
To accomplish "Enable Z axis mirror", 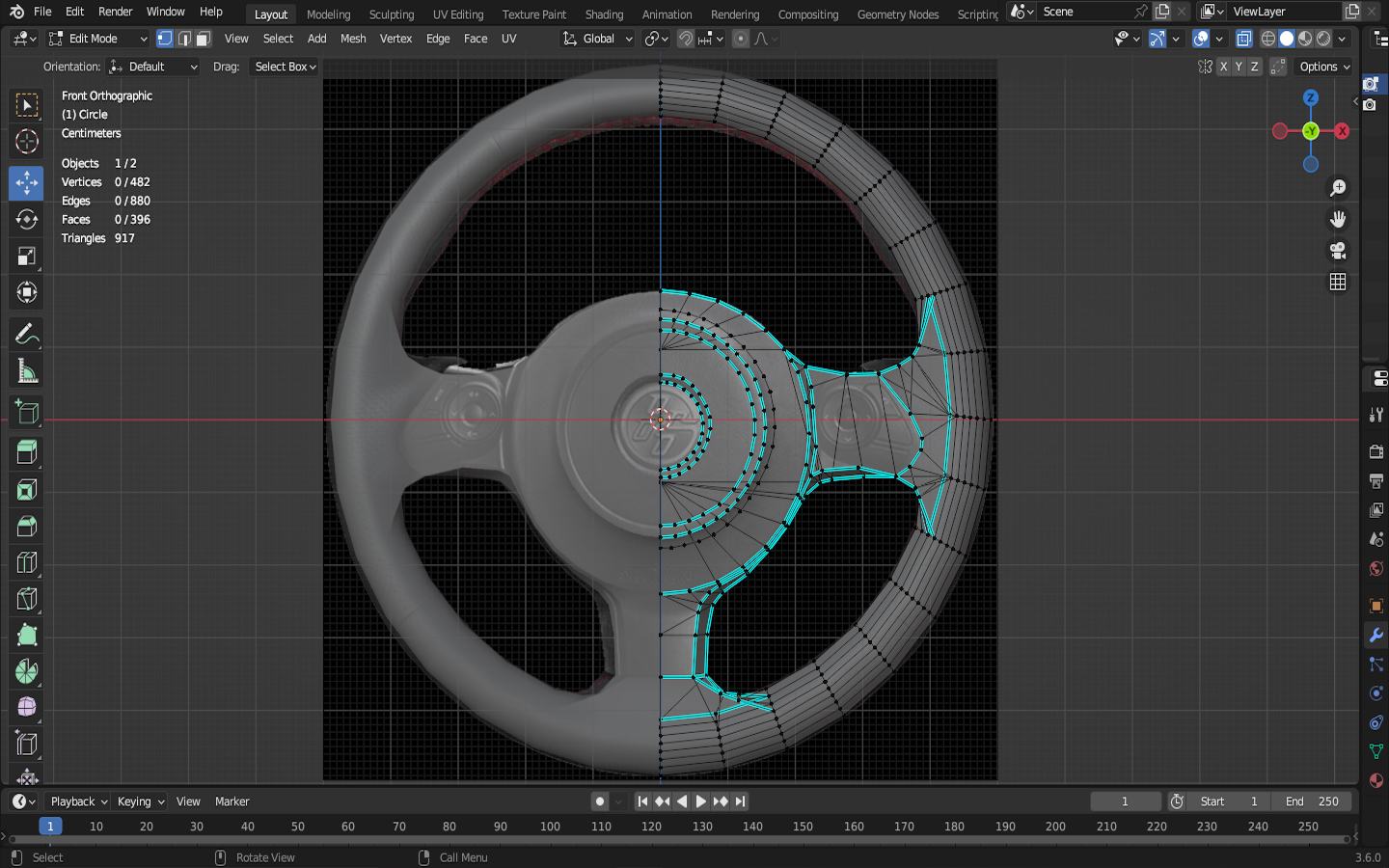I will 1254,67.
